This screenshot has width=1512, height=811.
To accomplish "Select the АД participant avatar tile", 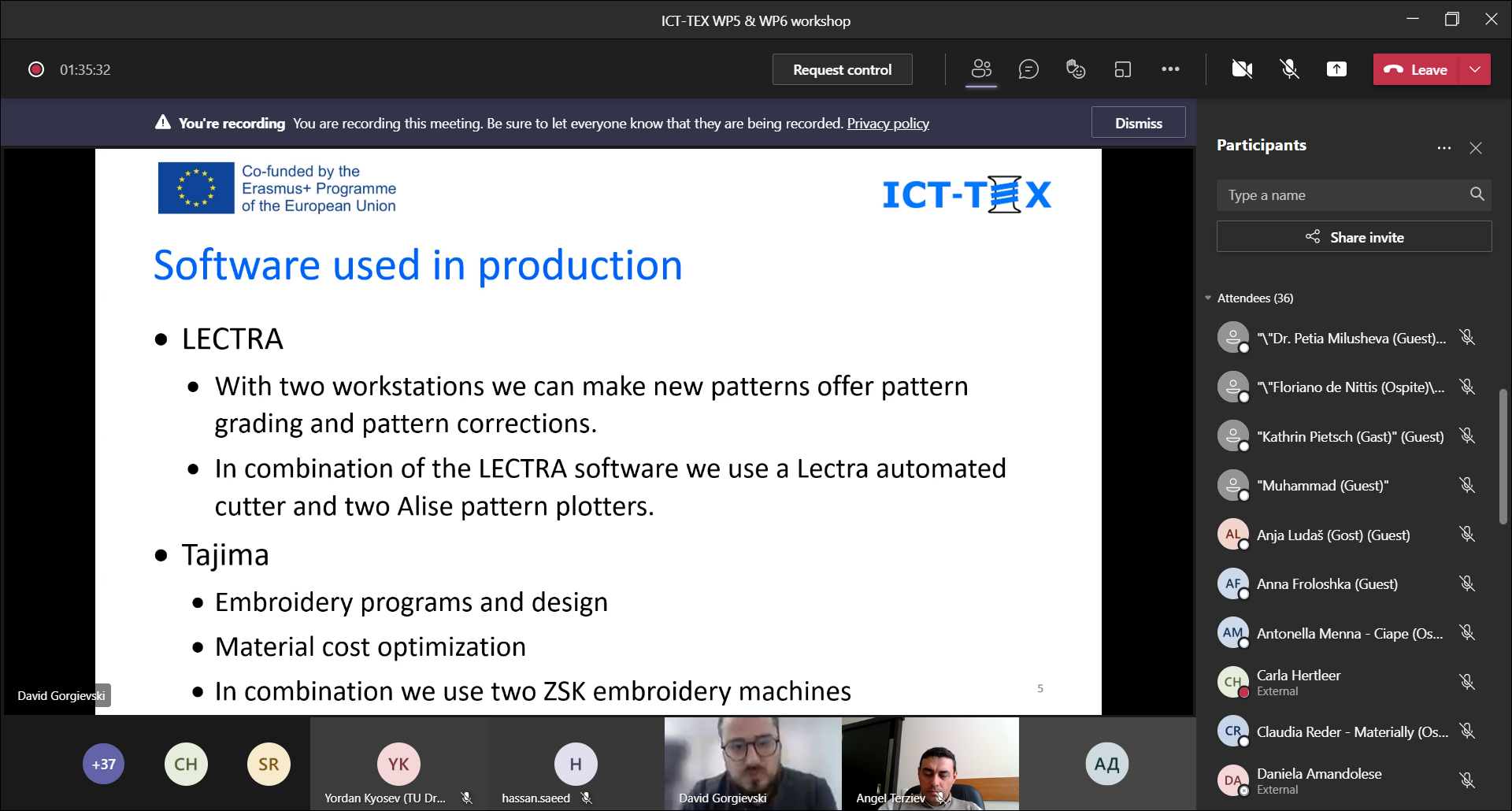I will (1107, 763).
